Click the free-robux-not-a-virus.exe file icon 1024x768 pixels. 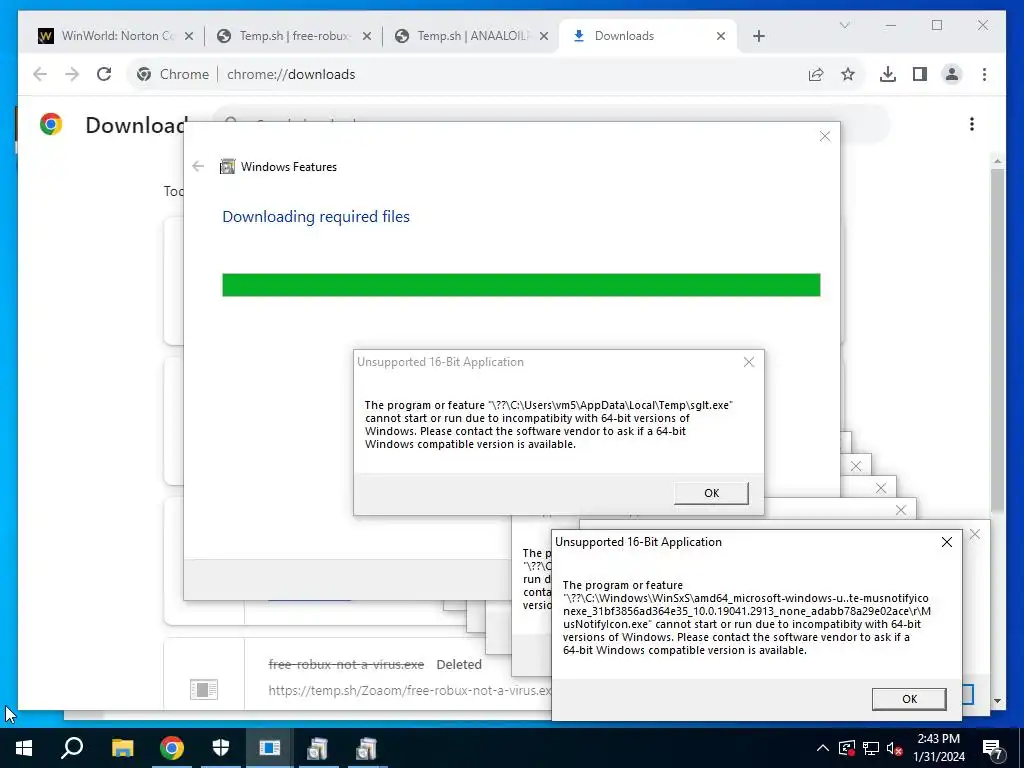[x=204, y=689]
